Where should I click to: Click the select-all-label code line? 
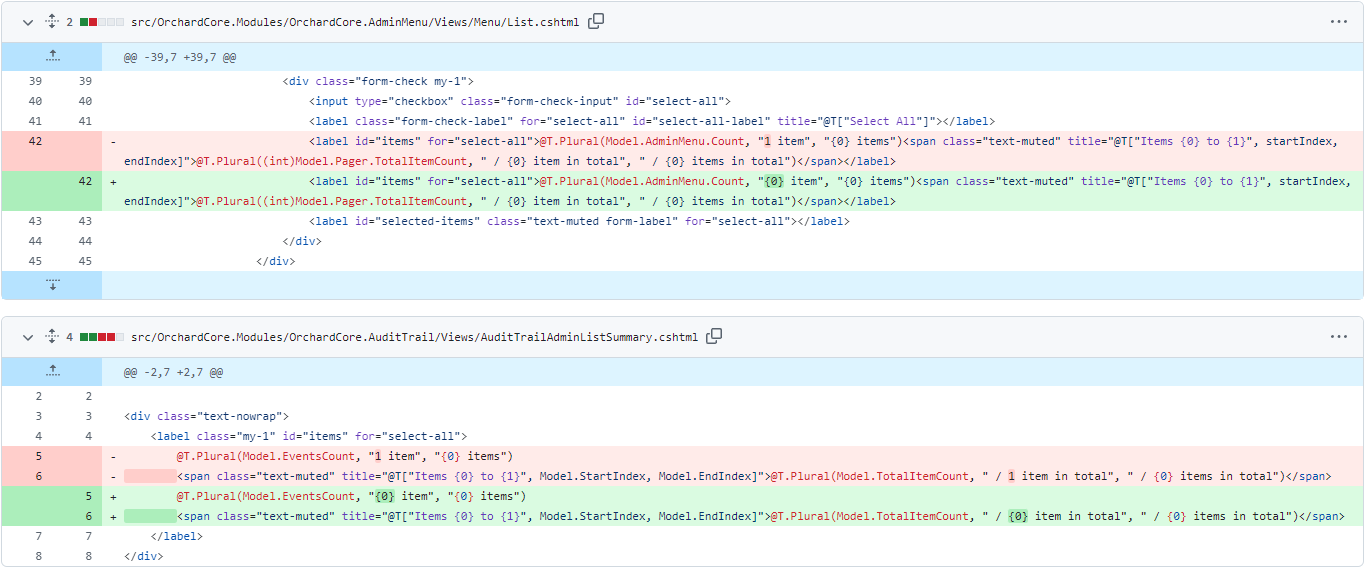pyautogui.click(x=652, y=121)
